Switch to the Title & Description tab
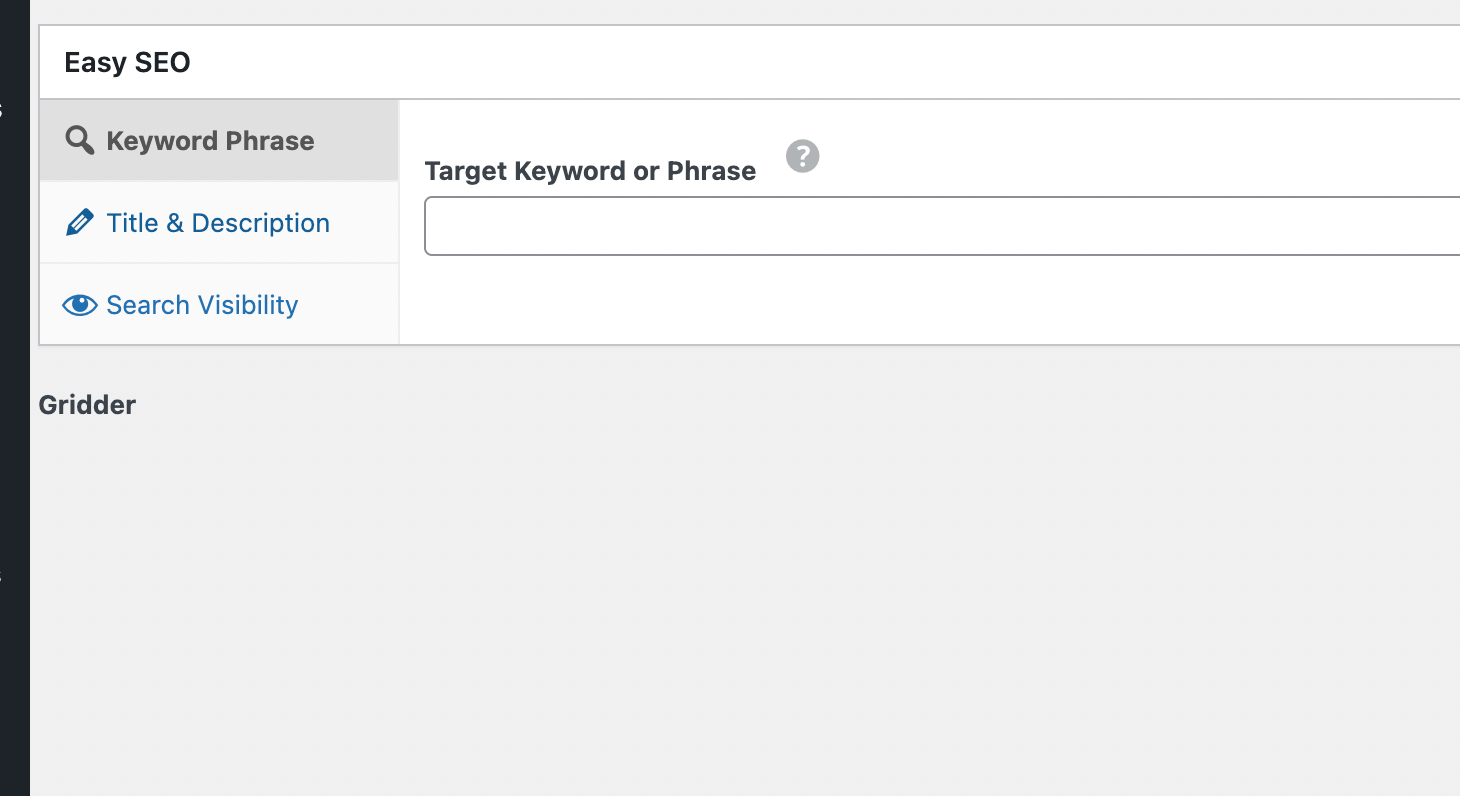The height and width of the screenshot is (796, 1460). pos(218,223)
